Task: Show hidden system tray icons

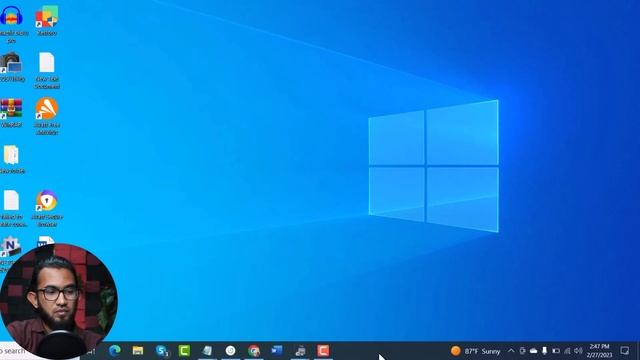Action: click(511, 351)
